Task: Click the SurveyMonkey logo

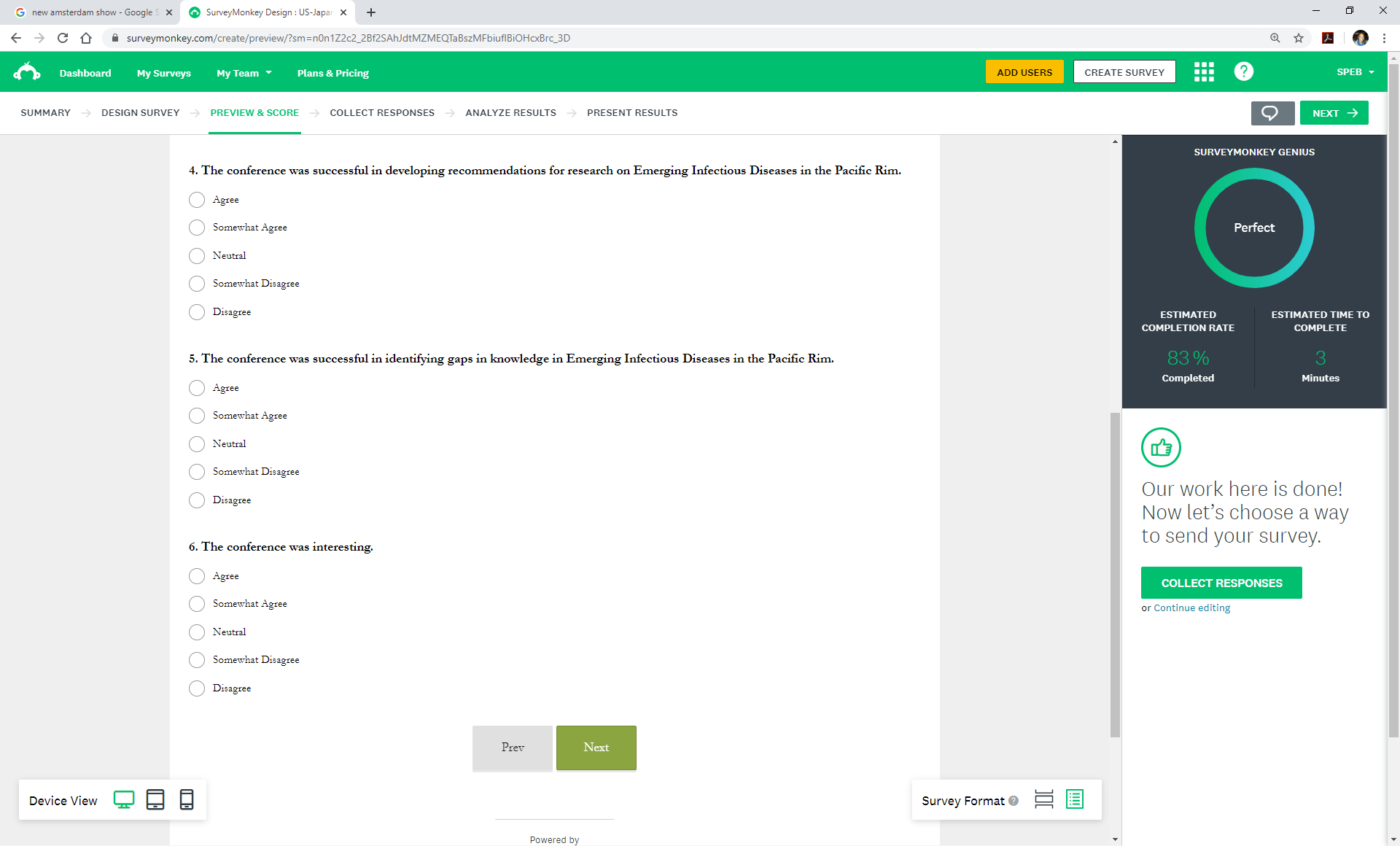Action: coord(27,72)
